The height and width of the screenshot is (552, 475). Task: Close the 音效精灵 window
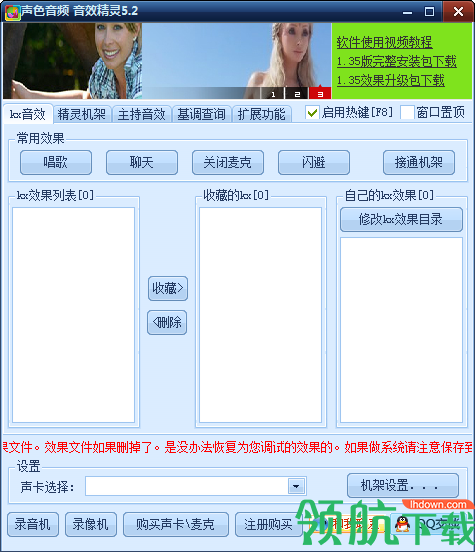point(458,12)
